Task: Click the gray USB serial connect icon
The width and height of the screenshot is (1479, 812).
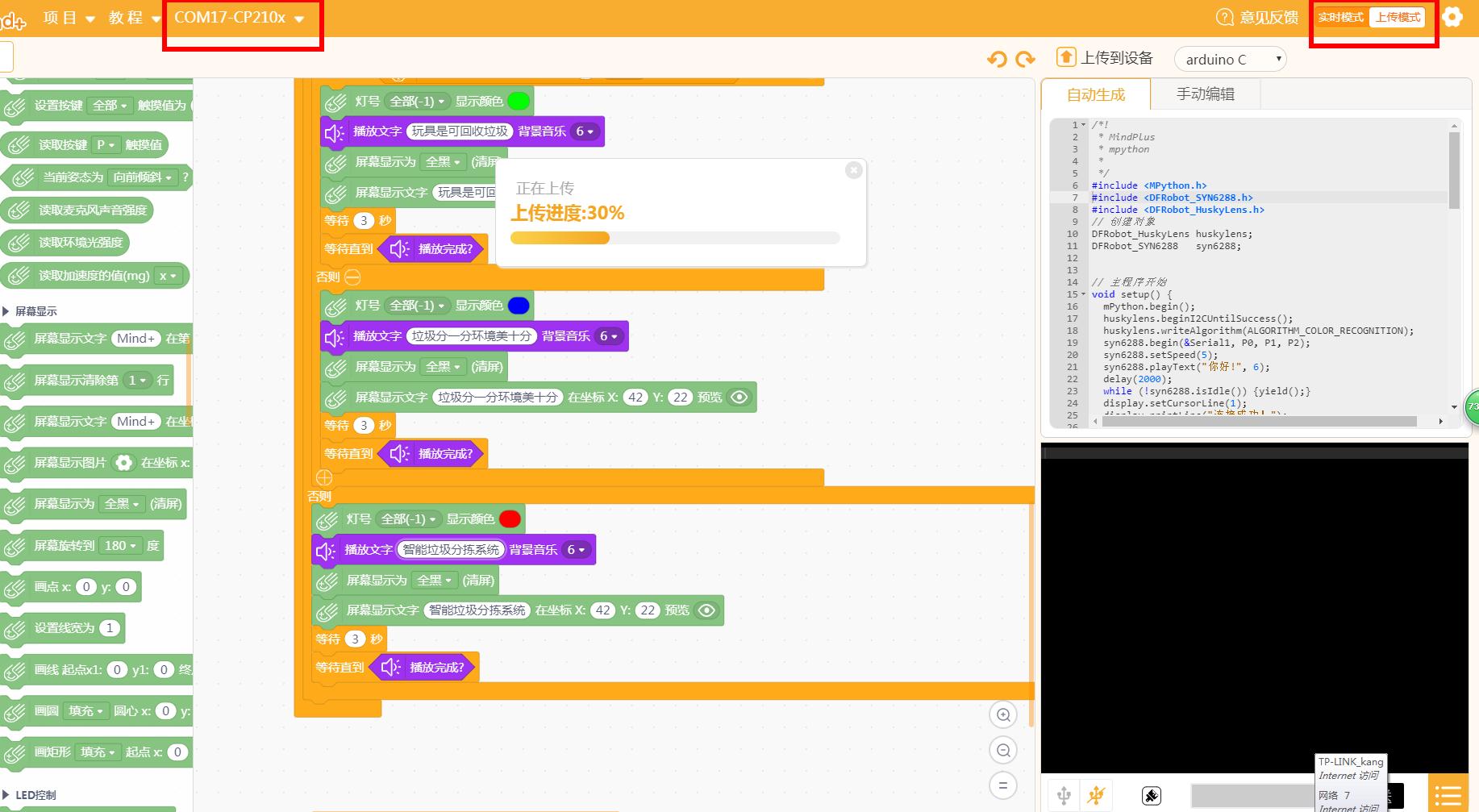Action: 1064,796
